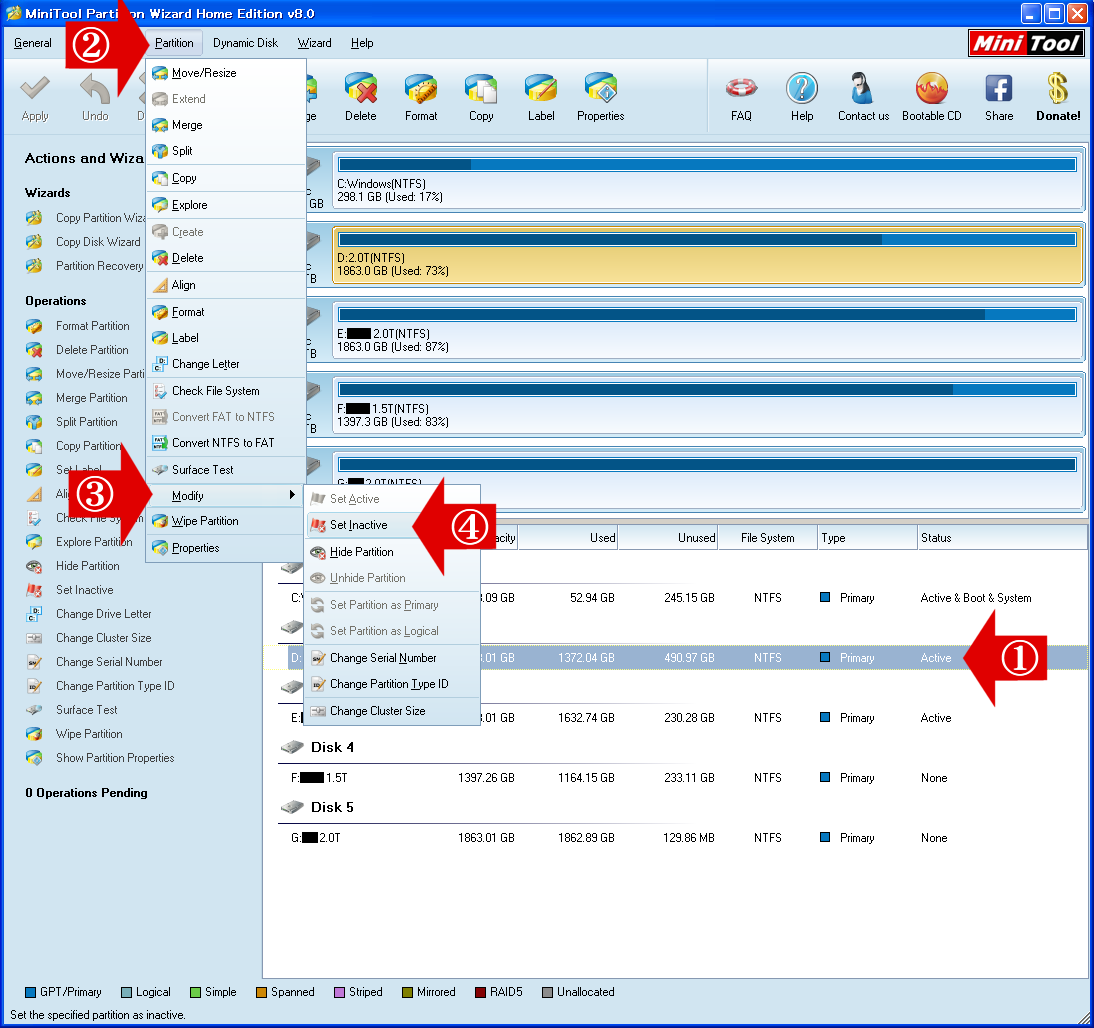1094x1028 pixels.
Task: Click the Wipe Partition sidebar icon
Action: (x=33, y=734)
